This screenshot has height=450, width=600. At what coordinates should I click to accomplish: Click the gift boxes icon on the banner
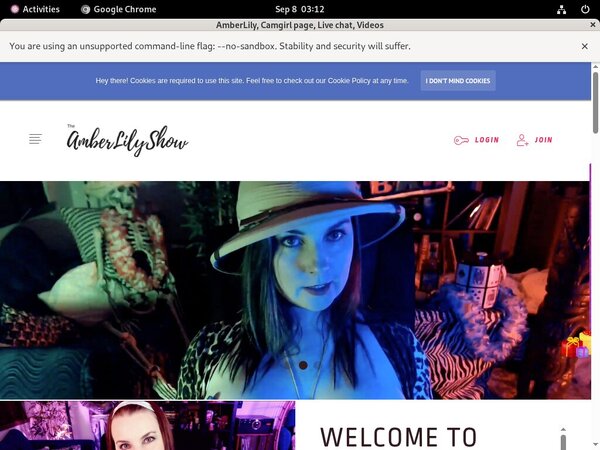[x=575, y=347]
